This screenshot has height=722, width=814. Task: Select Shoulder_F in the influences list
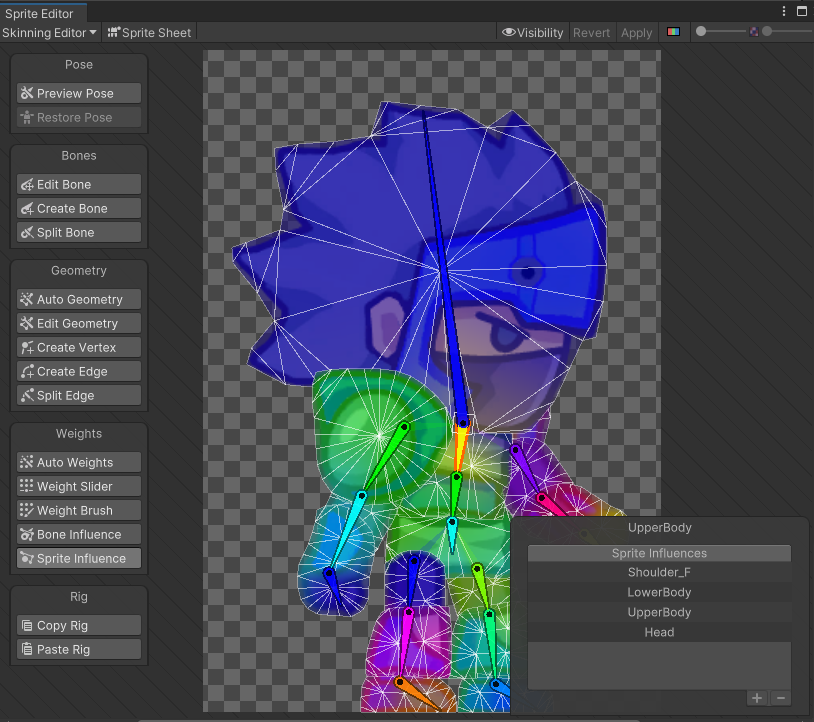[659, 573]
